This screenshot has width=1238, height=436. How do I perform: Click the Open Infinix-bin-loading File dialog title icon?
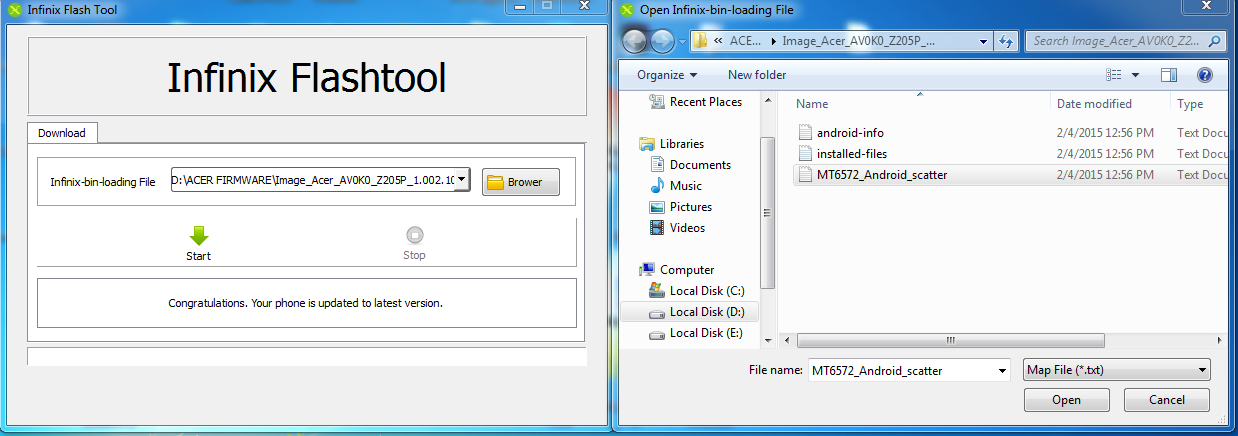[627, 9]
